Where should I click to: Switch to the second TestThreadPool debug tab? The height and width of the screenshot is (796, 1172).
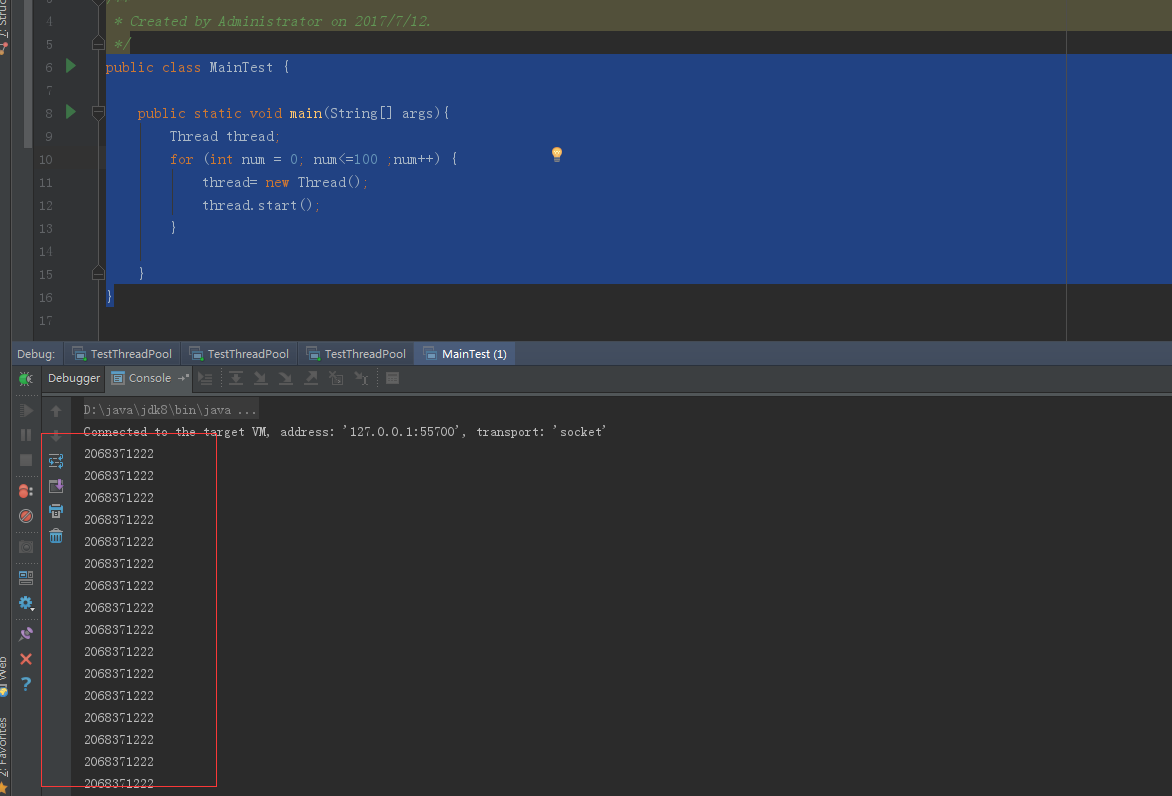coord(240,354)
